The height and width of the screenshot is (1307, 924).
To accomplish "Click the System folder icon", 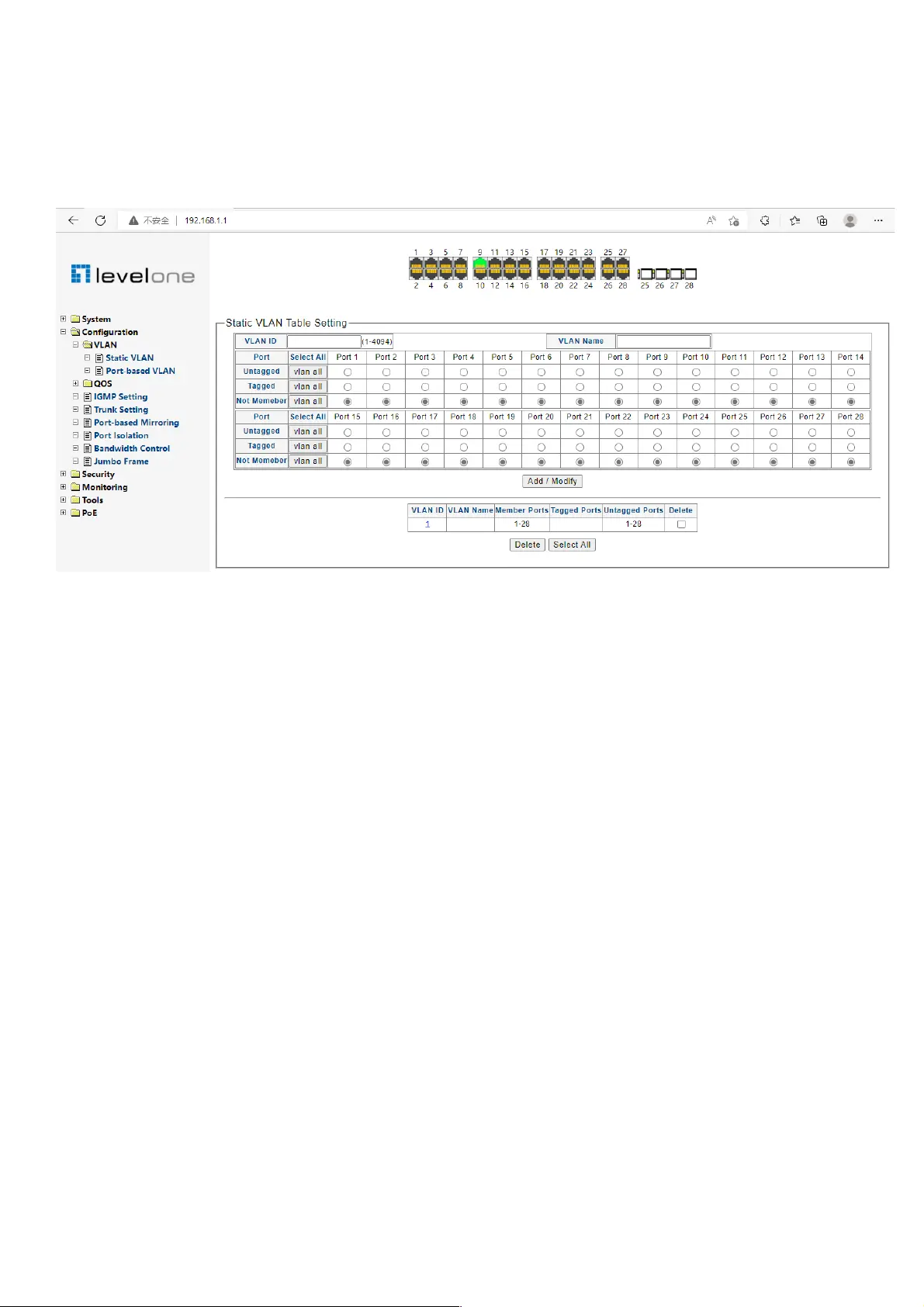I will pos(75,319).
